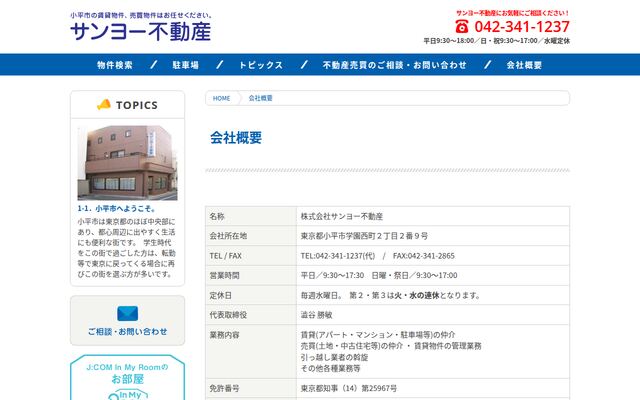The height and width of the screenshot is (400, 640).
Task: Click the blue envelope mail icon
Action: click(x=127, y=313)
